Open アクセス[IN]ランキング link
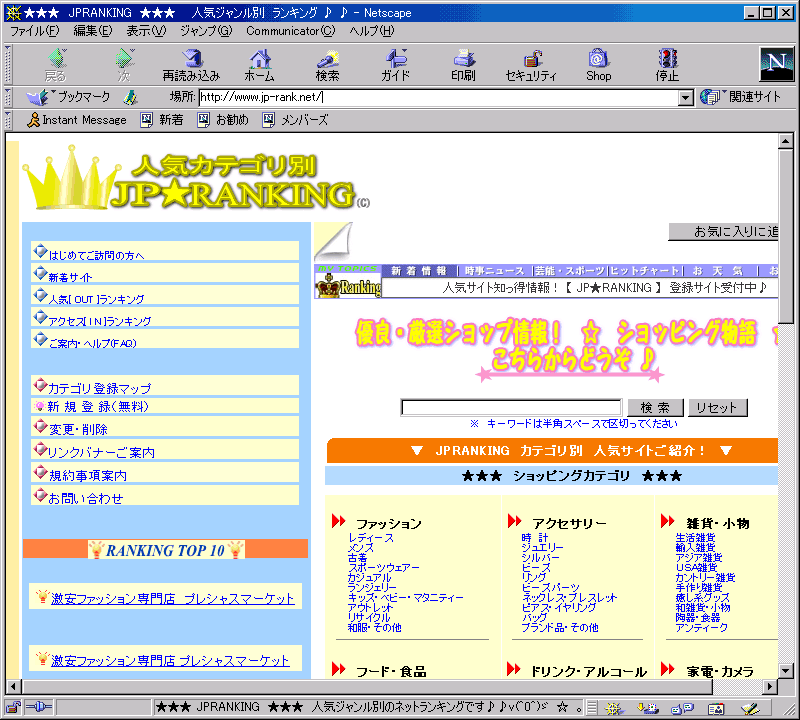 click(99, 321)
